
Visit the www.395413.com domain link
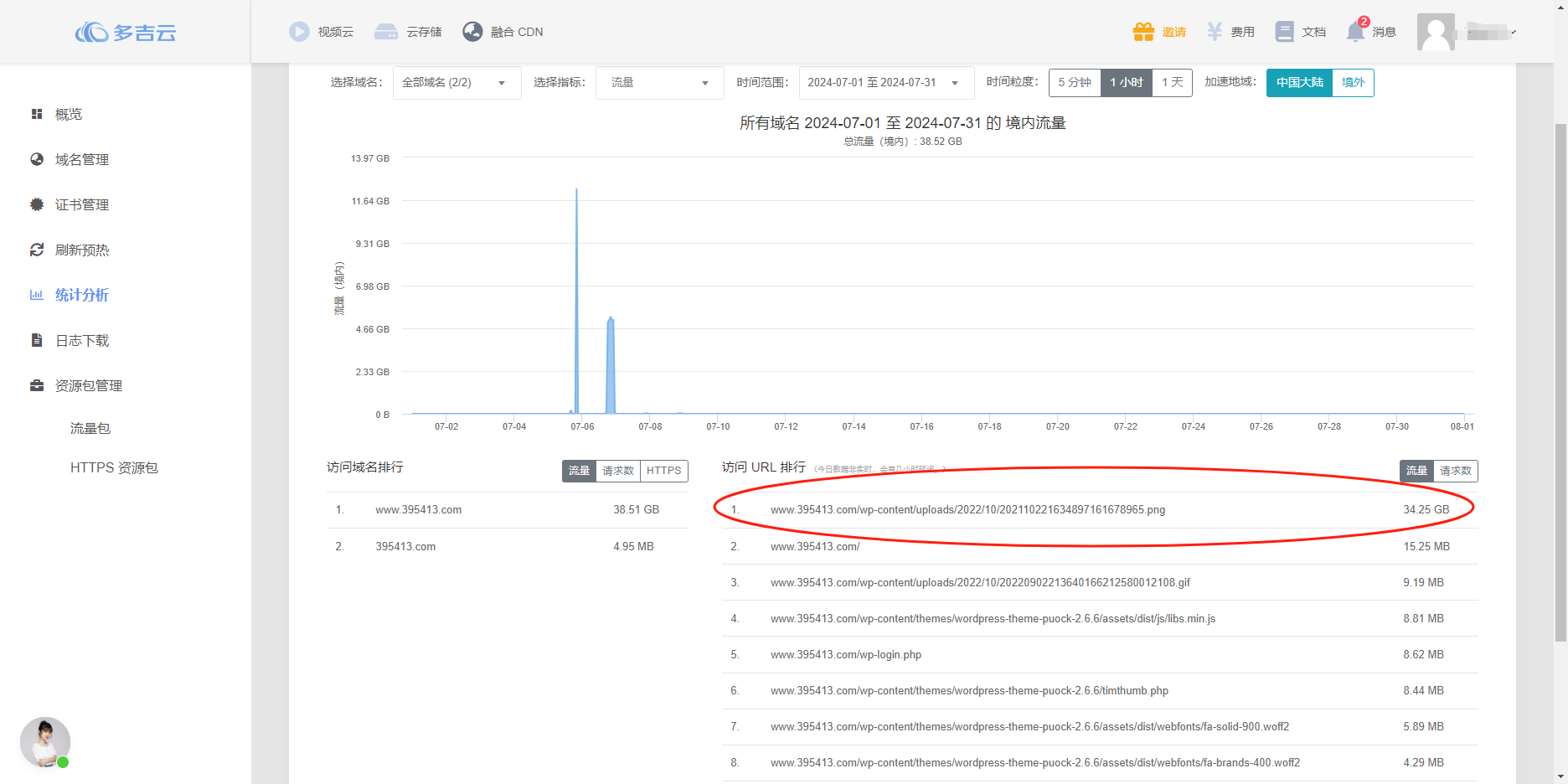[x=419, y=509]
